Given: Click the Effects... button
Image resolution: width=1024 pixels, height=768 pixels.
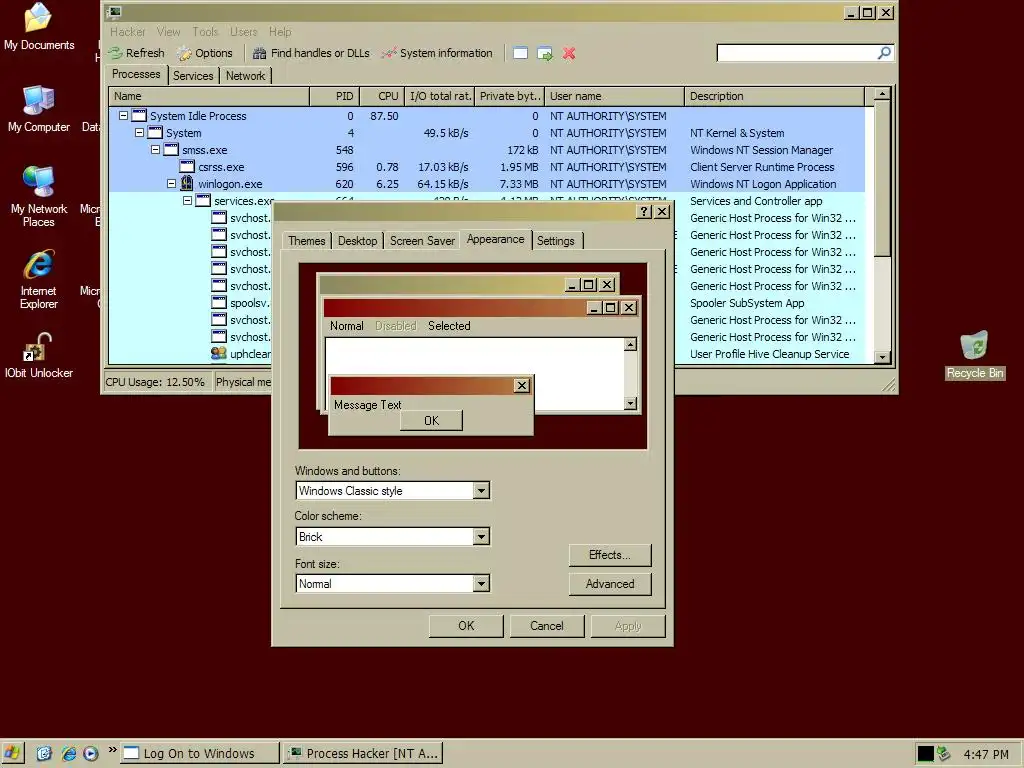Looking at the screenshot, I should click(609, 554).
